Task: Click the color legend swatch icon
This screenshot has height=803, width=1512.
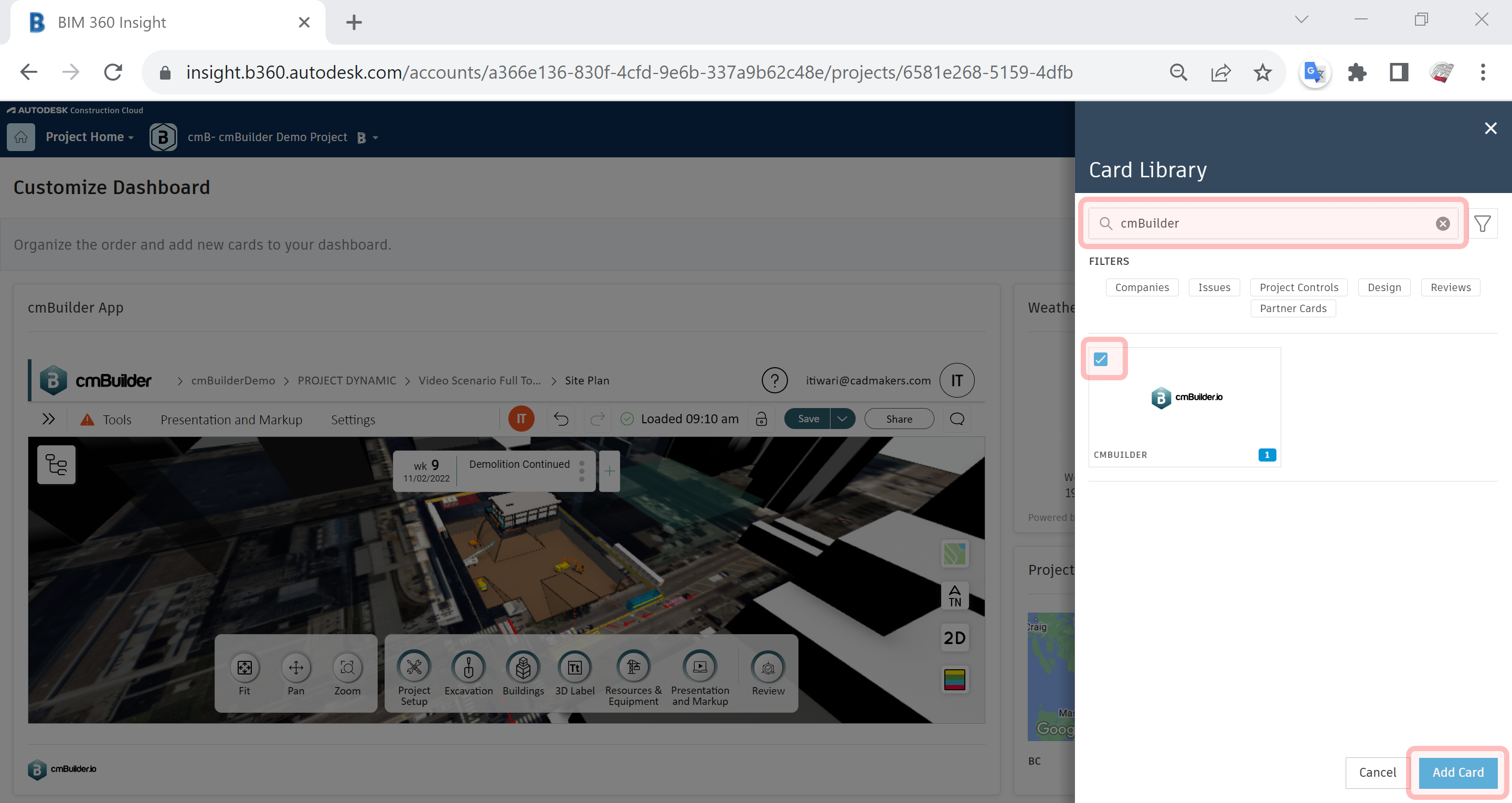Action: [954, 680]
